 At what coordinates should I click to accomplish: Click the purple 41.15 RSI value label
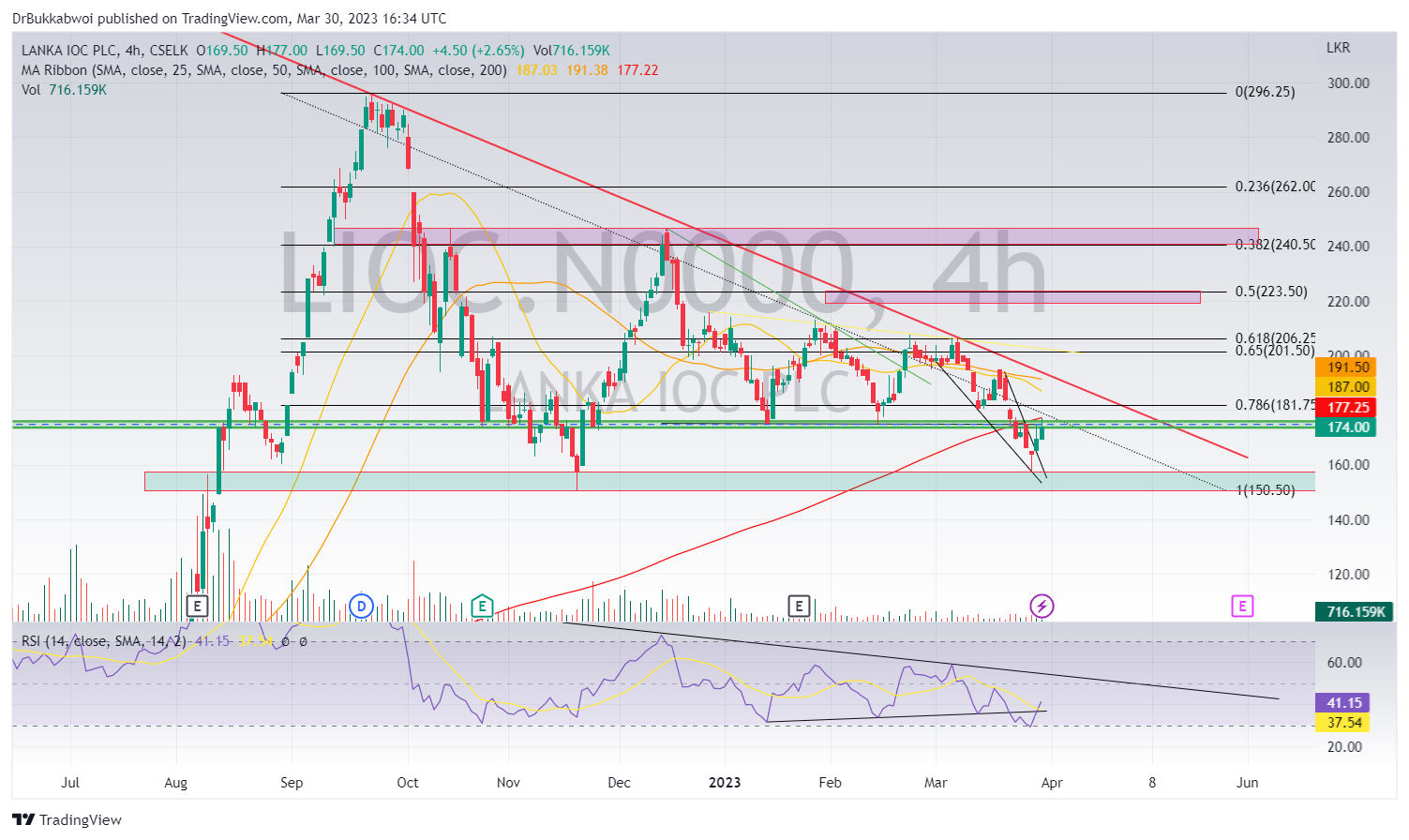(1344, 702)
